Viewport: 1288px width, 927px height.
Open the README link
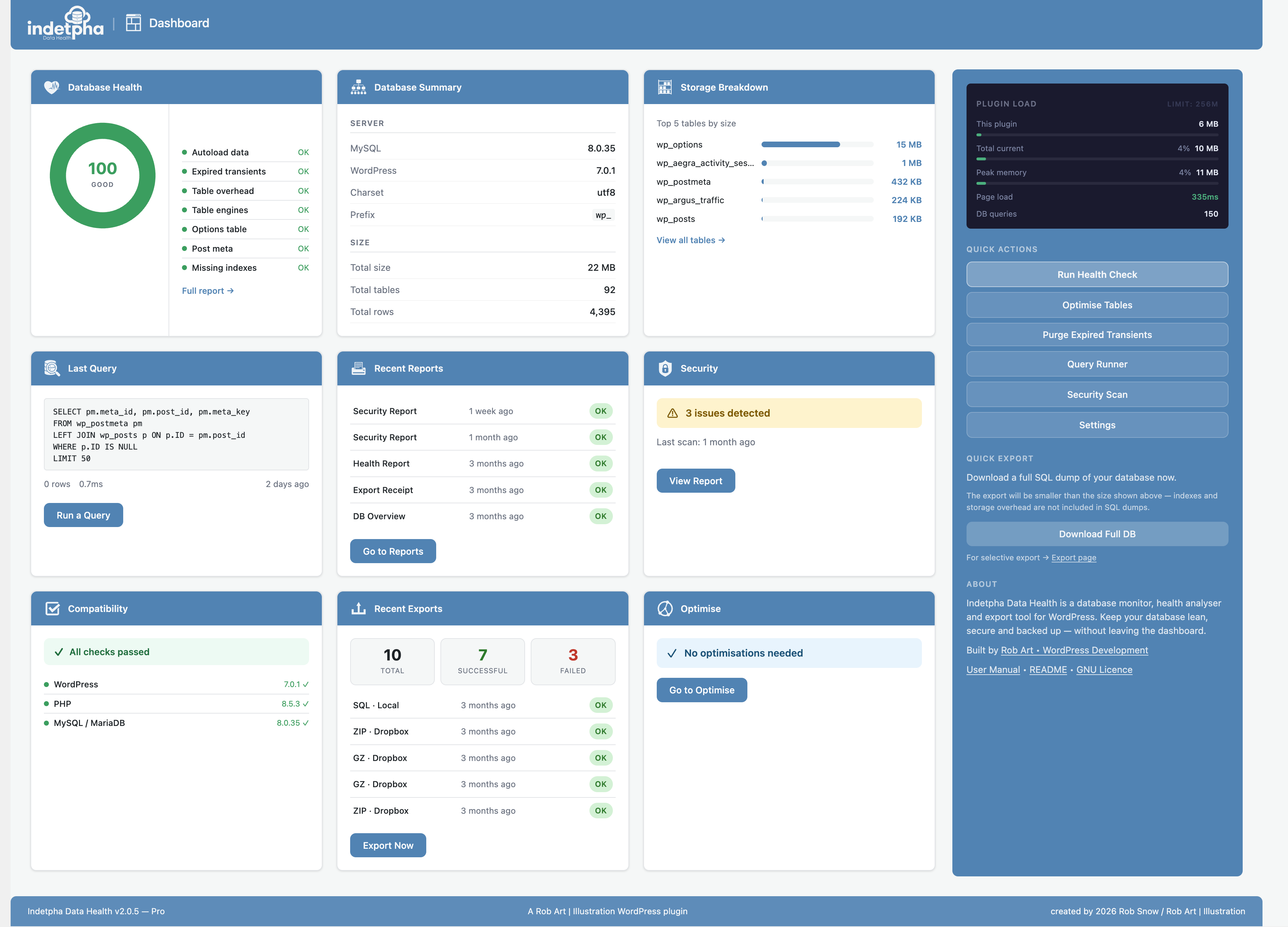tap(1048, 670)
